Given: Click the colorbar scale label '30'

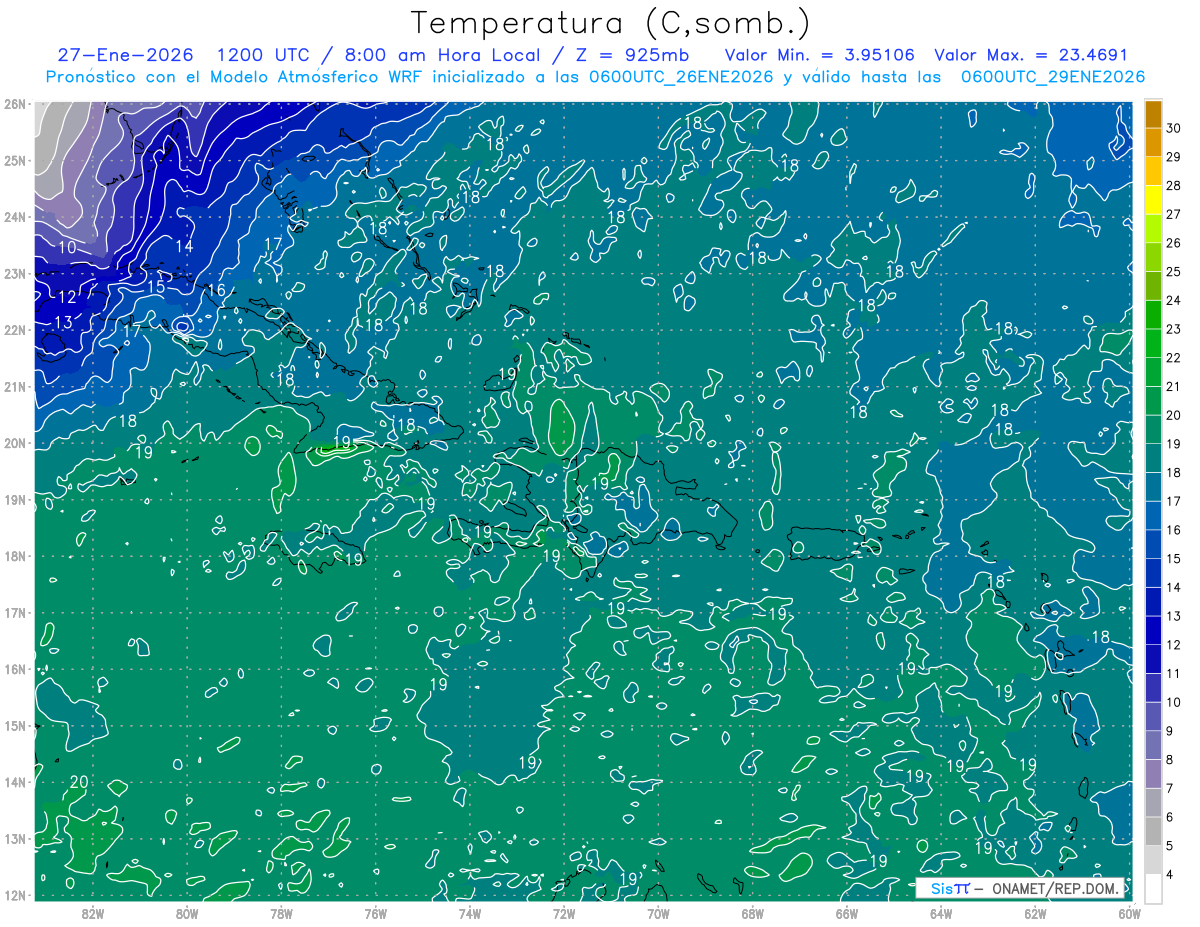Looking at the screenshot, I should (1174, 128).
